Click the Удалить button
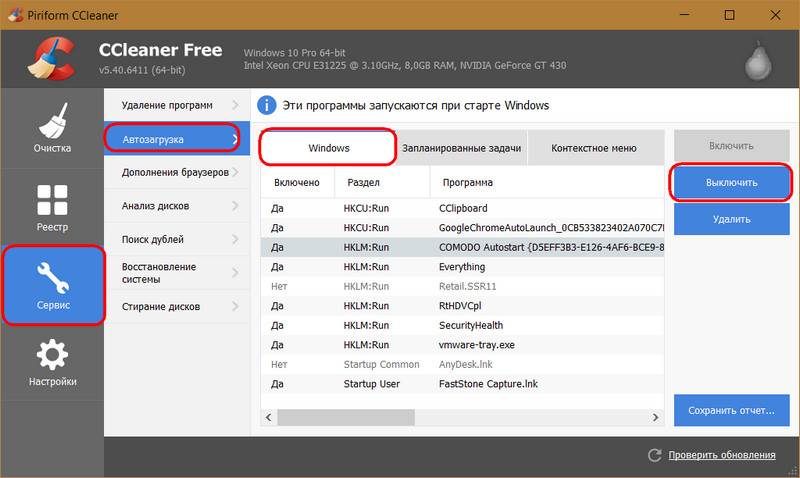Viewport: 800px width, 478px height. coord(731,219)
